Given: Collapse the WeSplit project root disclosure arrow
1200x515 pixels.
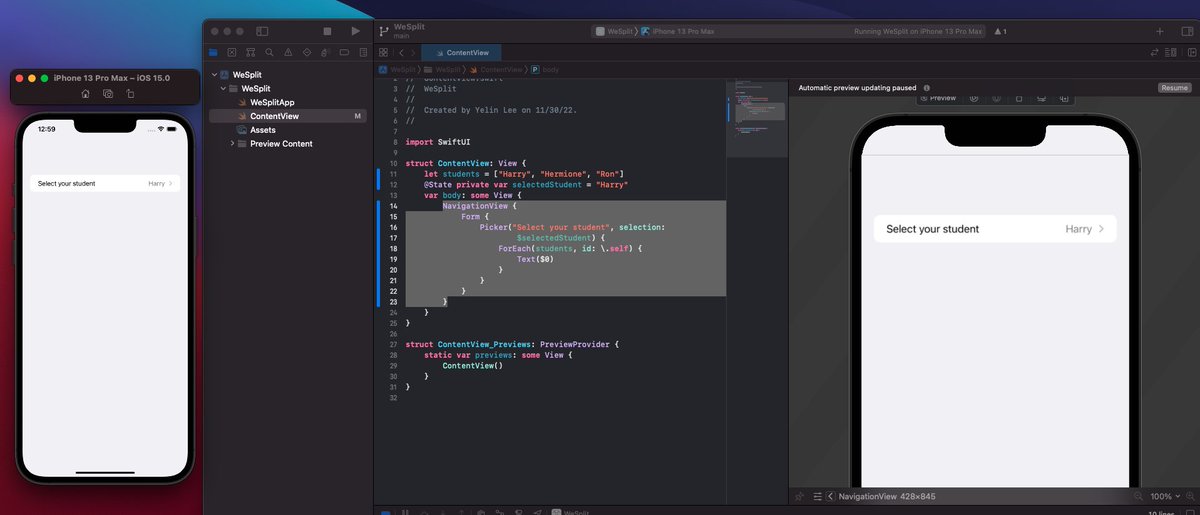Looking at the screenshot, I should point(213,75).
